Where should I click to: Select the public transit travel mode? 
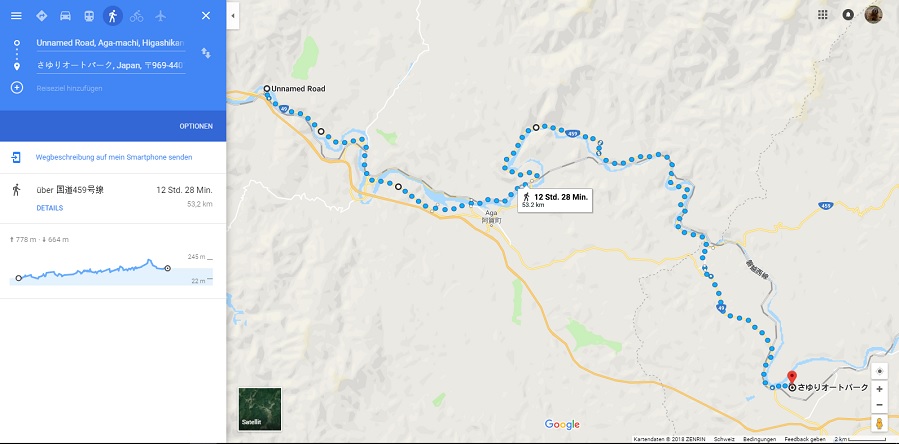(x=89, y=15)
